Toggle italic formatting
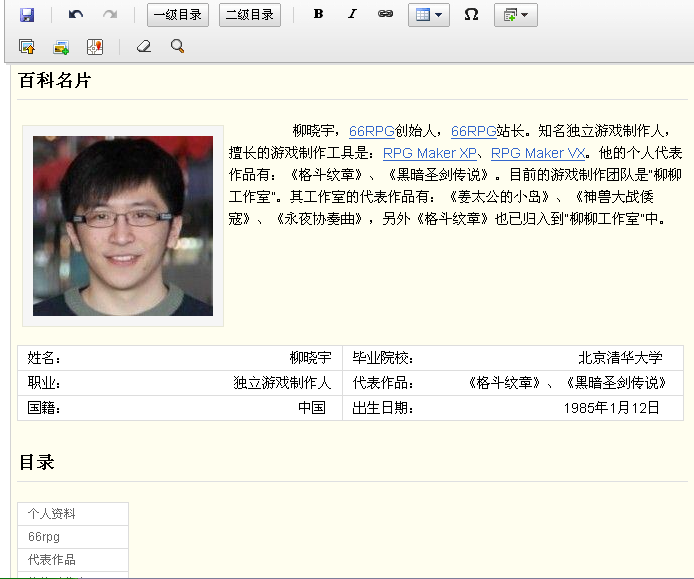 pos(352,14)
